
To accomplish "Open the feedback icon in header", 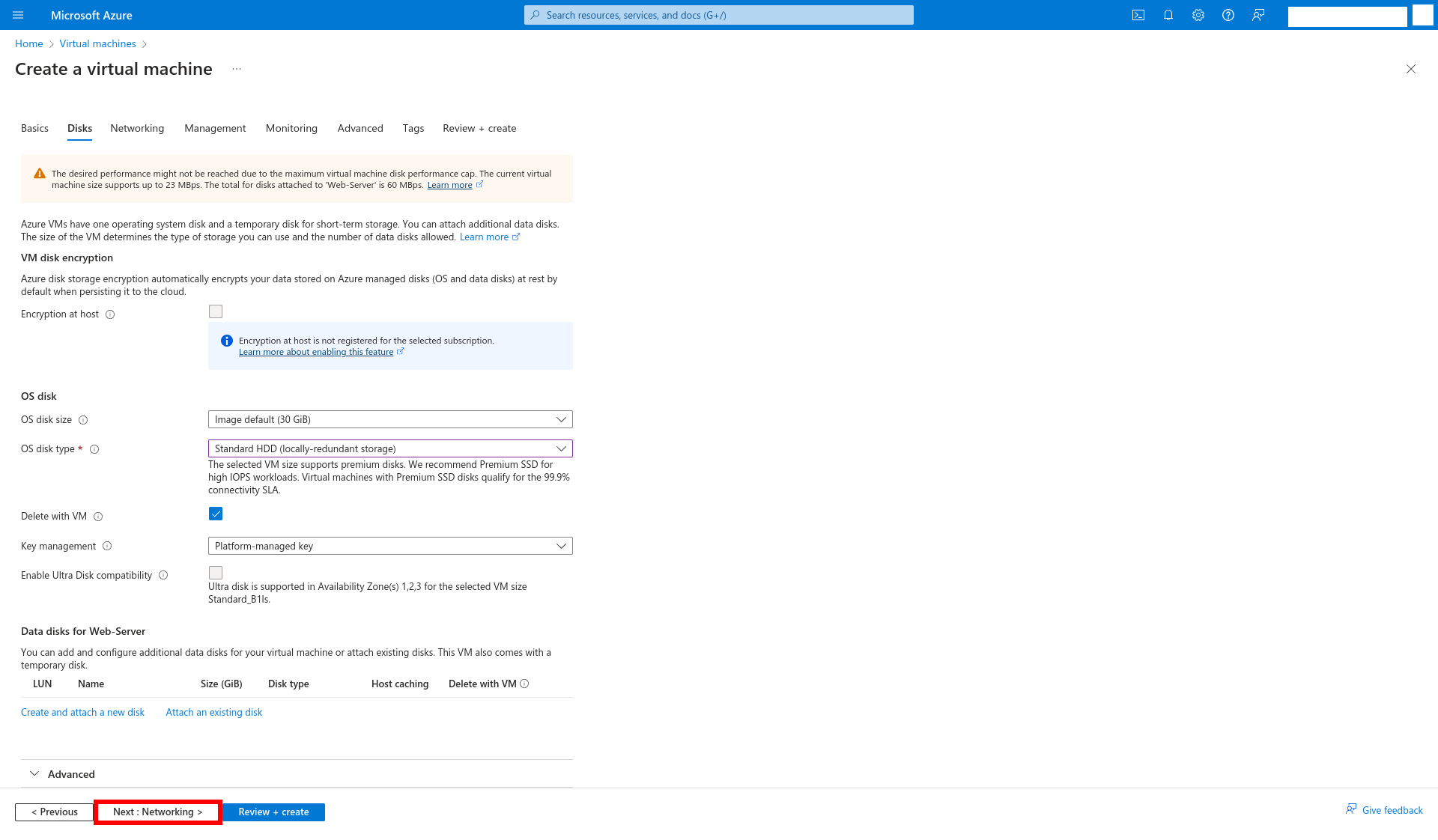I will click(1258, 15).
